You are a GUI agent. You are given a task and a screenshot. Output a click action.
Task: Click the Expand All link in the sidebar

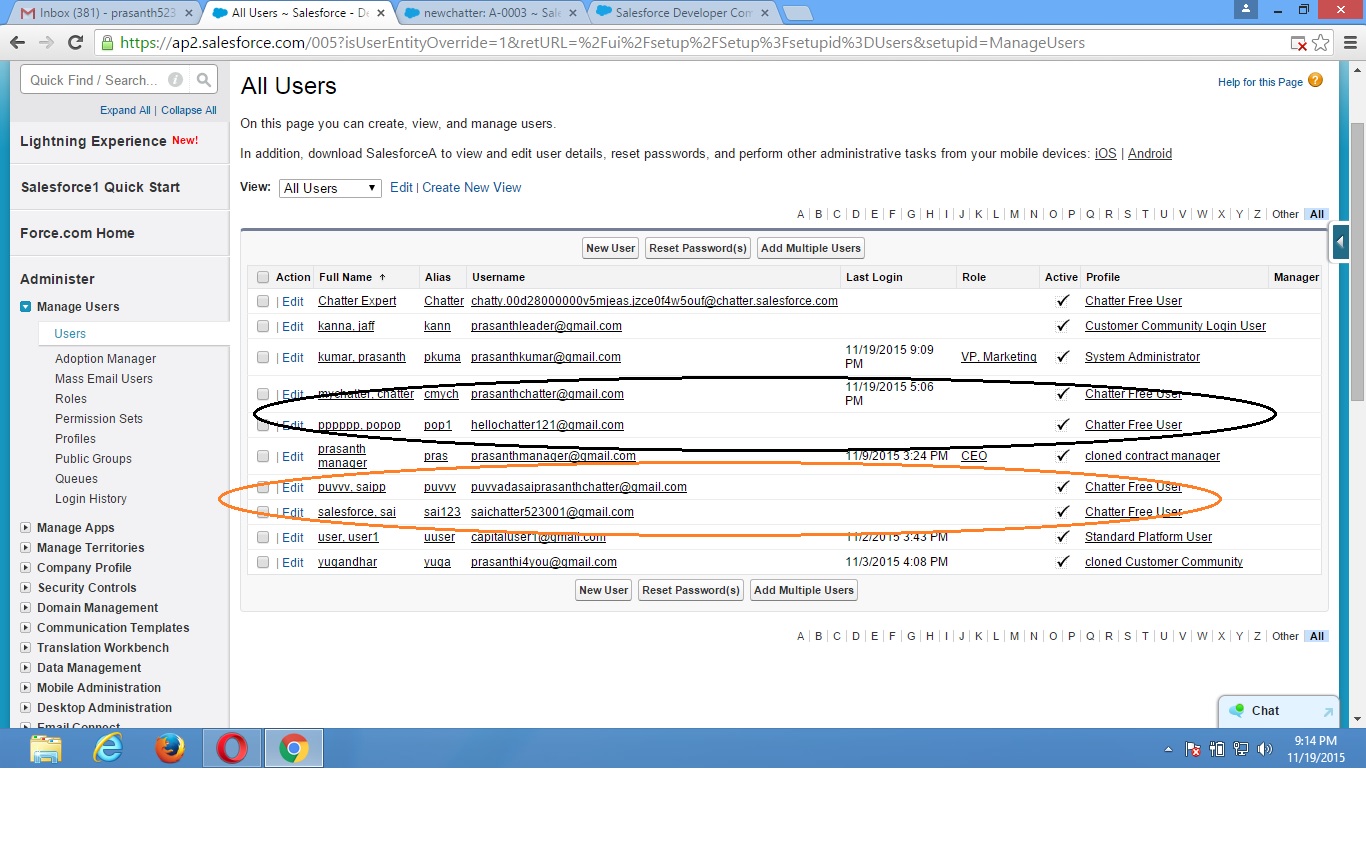coord(125,110)
